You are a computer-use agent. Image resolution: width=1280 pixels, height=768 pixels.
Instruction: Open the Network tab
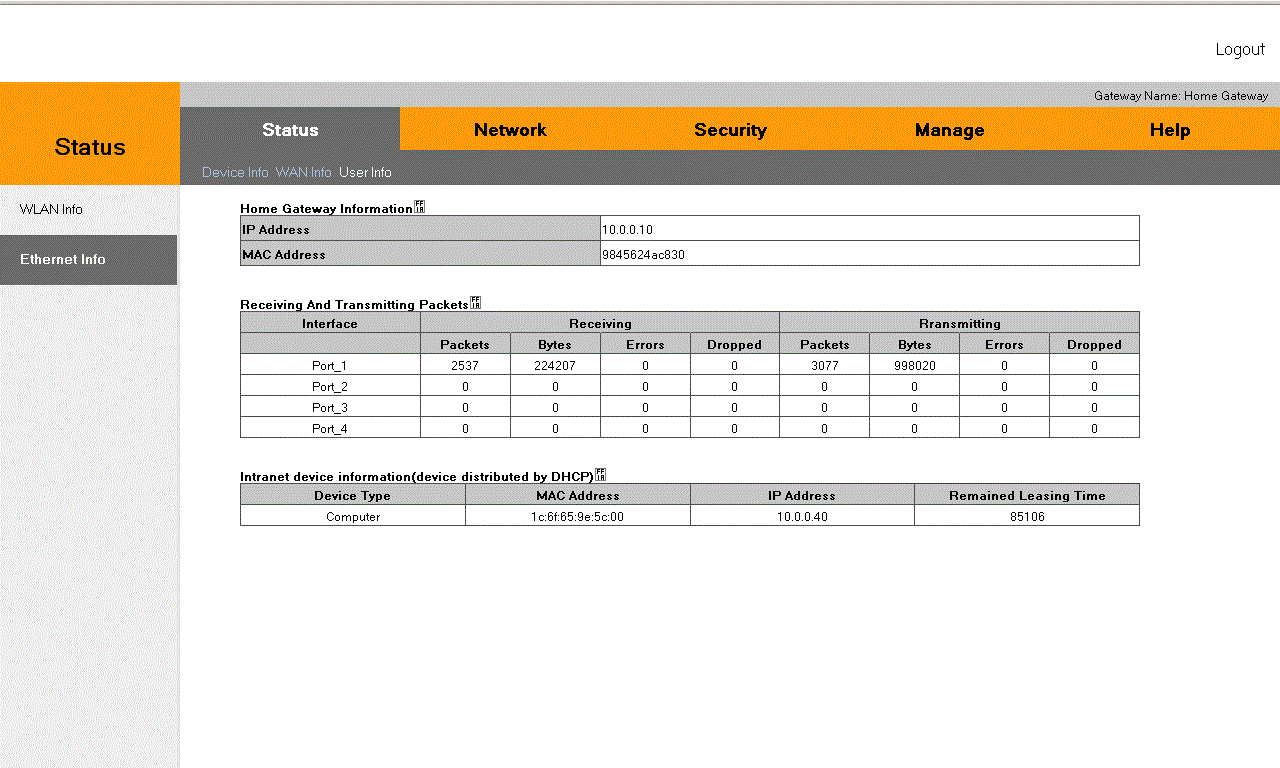coord(510,130)
